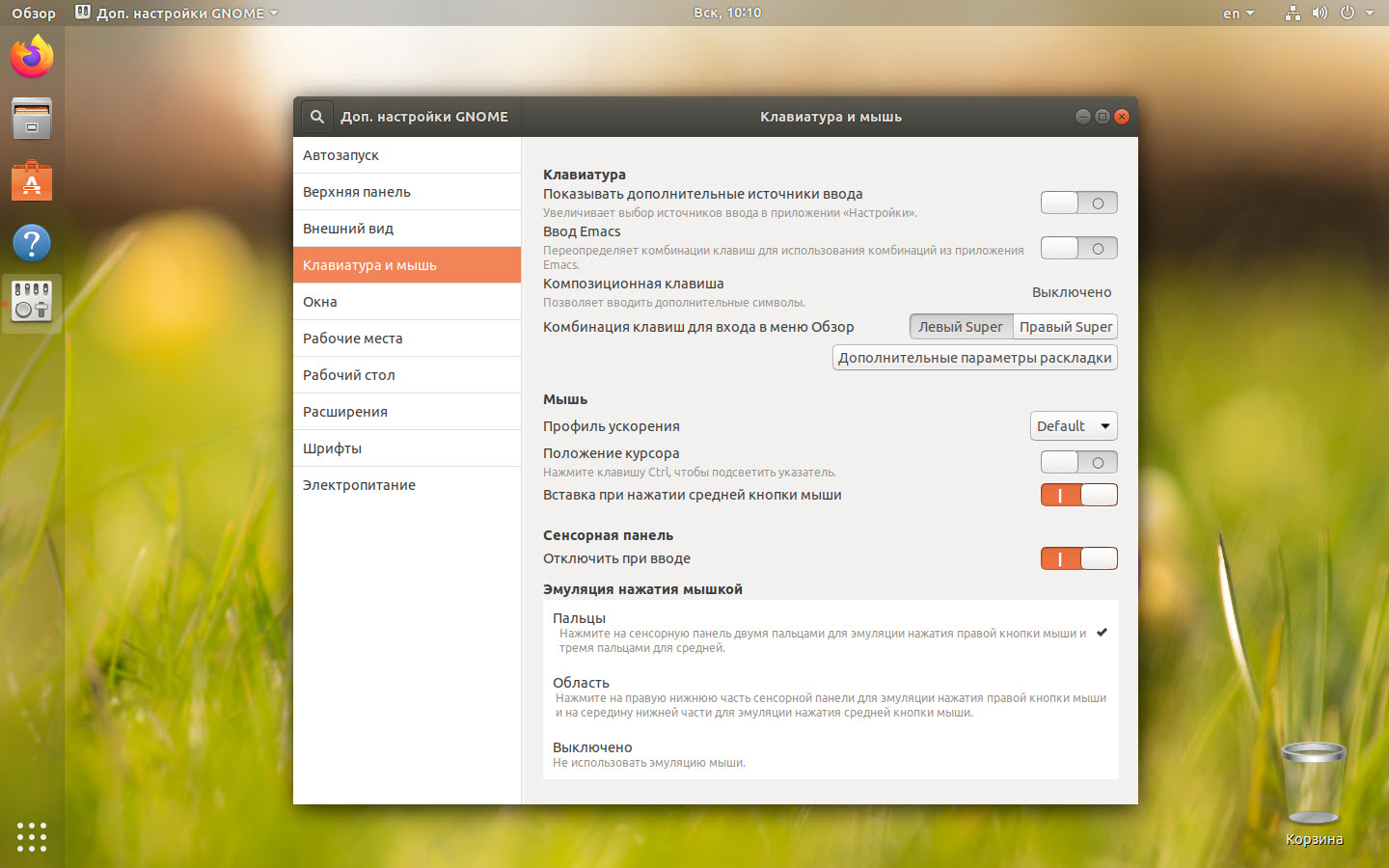Show applications grid in dock
Image resolution: width=1389 pixels, height=868 pixels.
pos(32,836)
